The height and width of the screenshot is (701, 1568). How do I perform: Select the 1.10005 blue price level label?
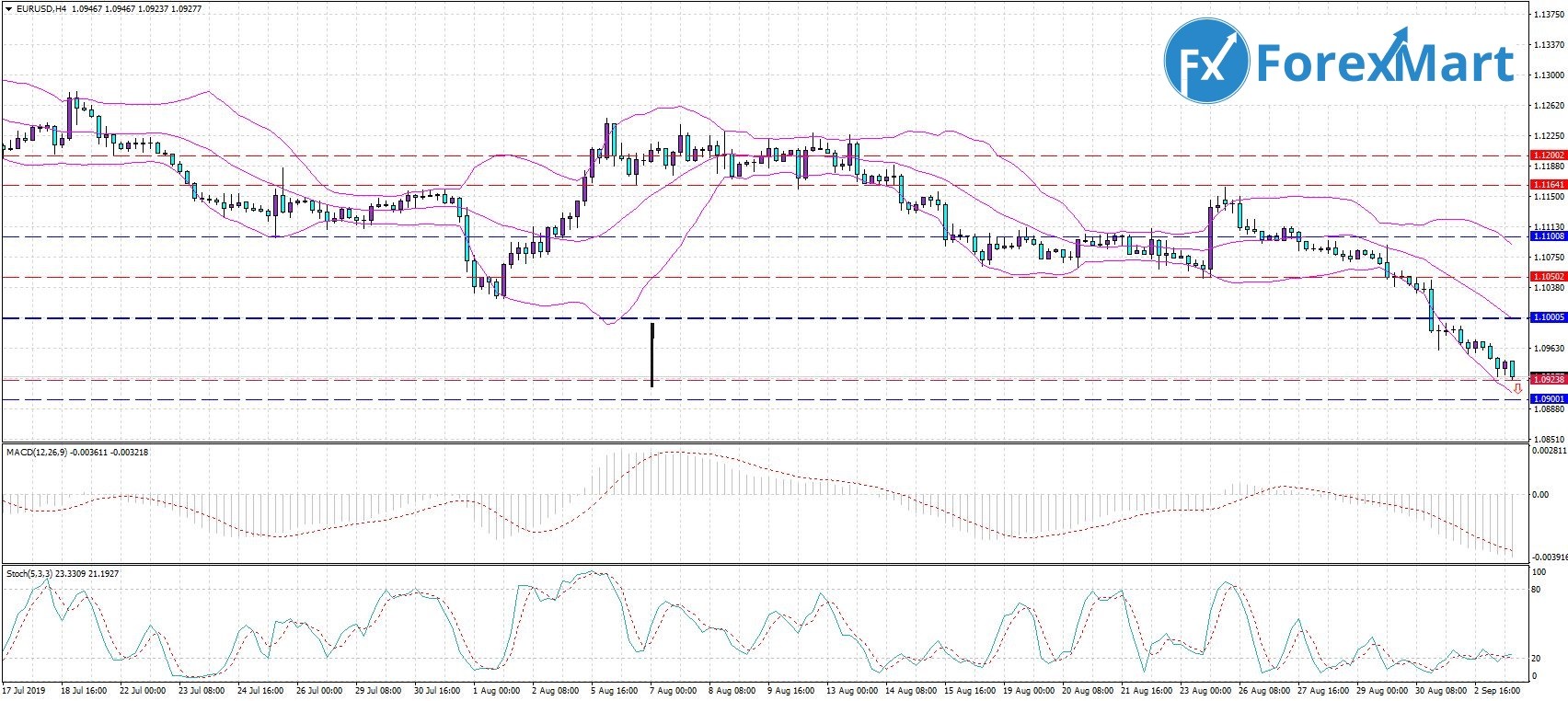(1547, 317)
